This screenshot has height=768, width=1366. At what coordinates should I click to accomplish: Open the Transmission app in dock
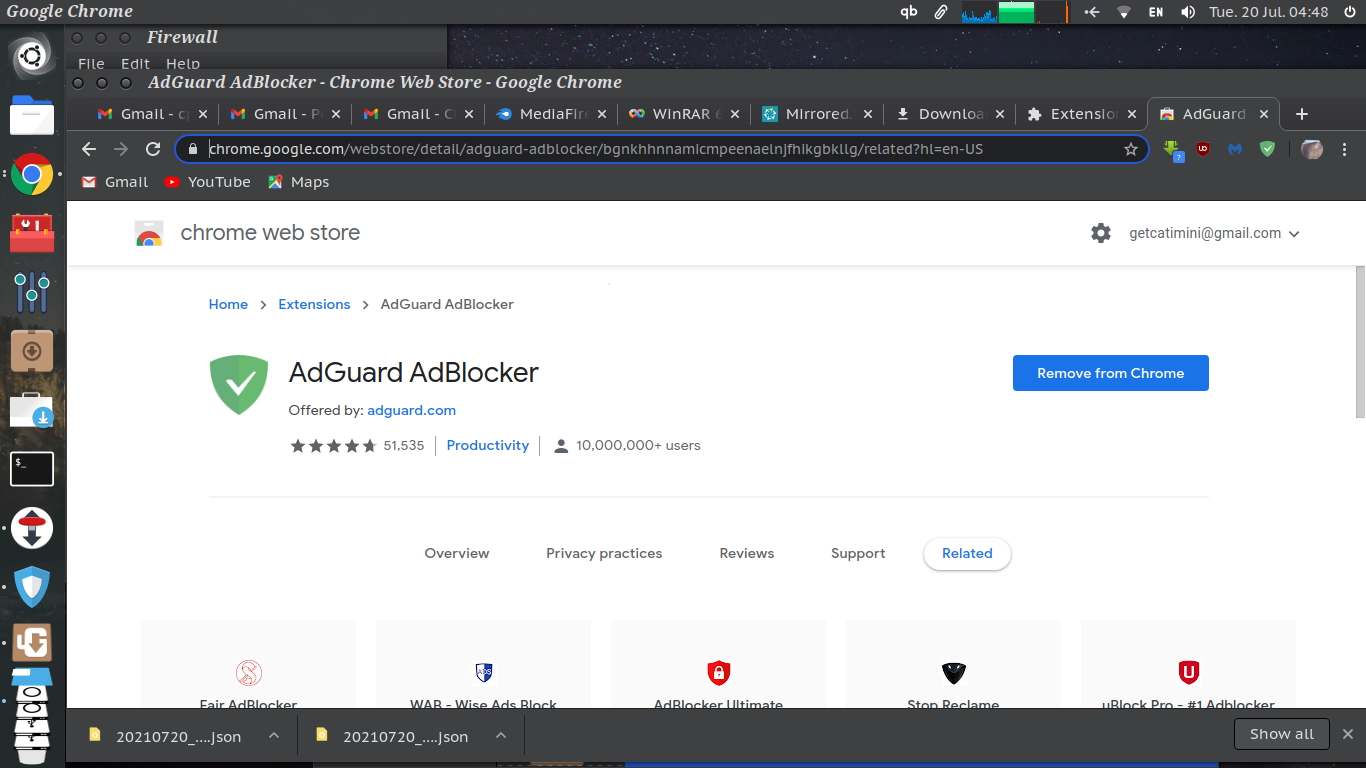(x=32, y=528)
